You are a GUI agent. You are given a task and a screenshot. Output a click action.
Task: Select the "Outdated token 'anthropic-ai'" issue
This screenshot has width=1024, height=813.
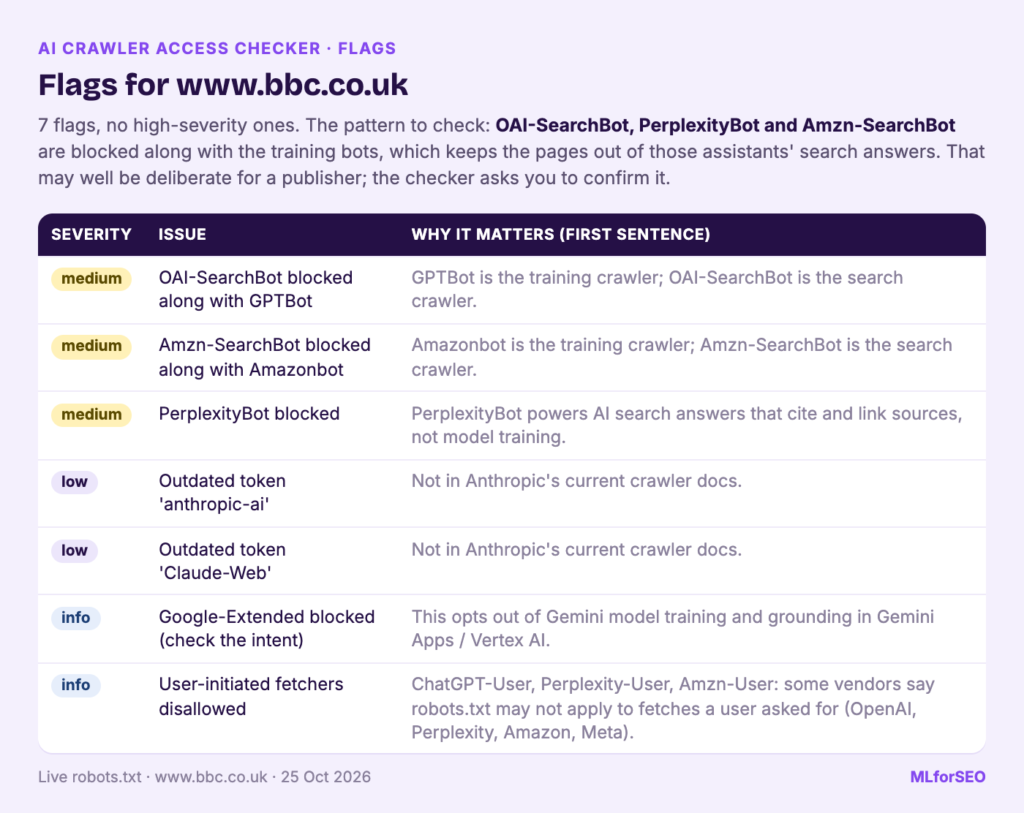point(222,492)
